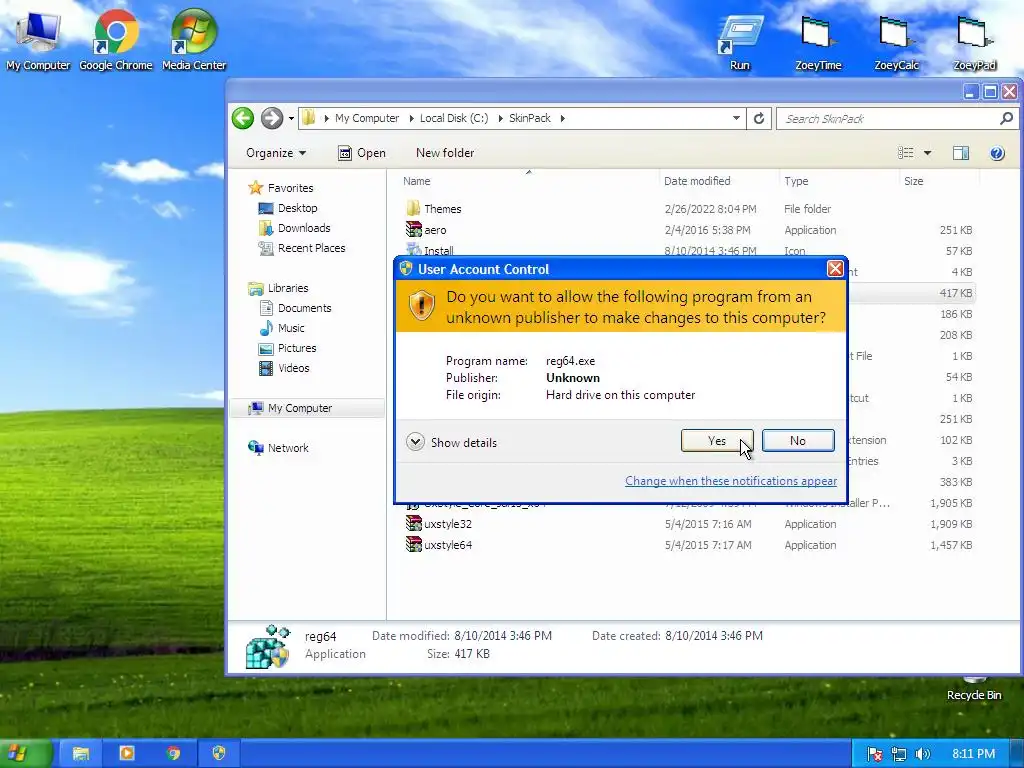Open recent locations dropdown beside Forward
This screenshot has width=1024, height=768.
(x=291, y=119)
